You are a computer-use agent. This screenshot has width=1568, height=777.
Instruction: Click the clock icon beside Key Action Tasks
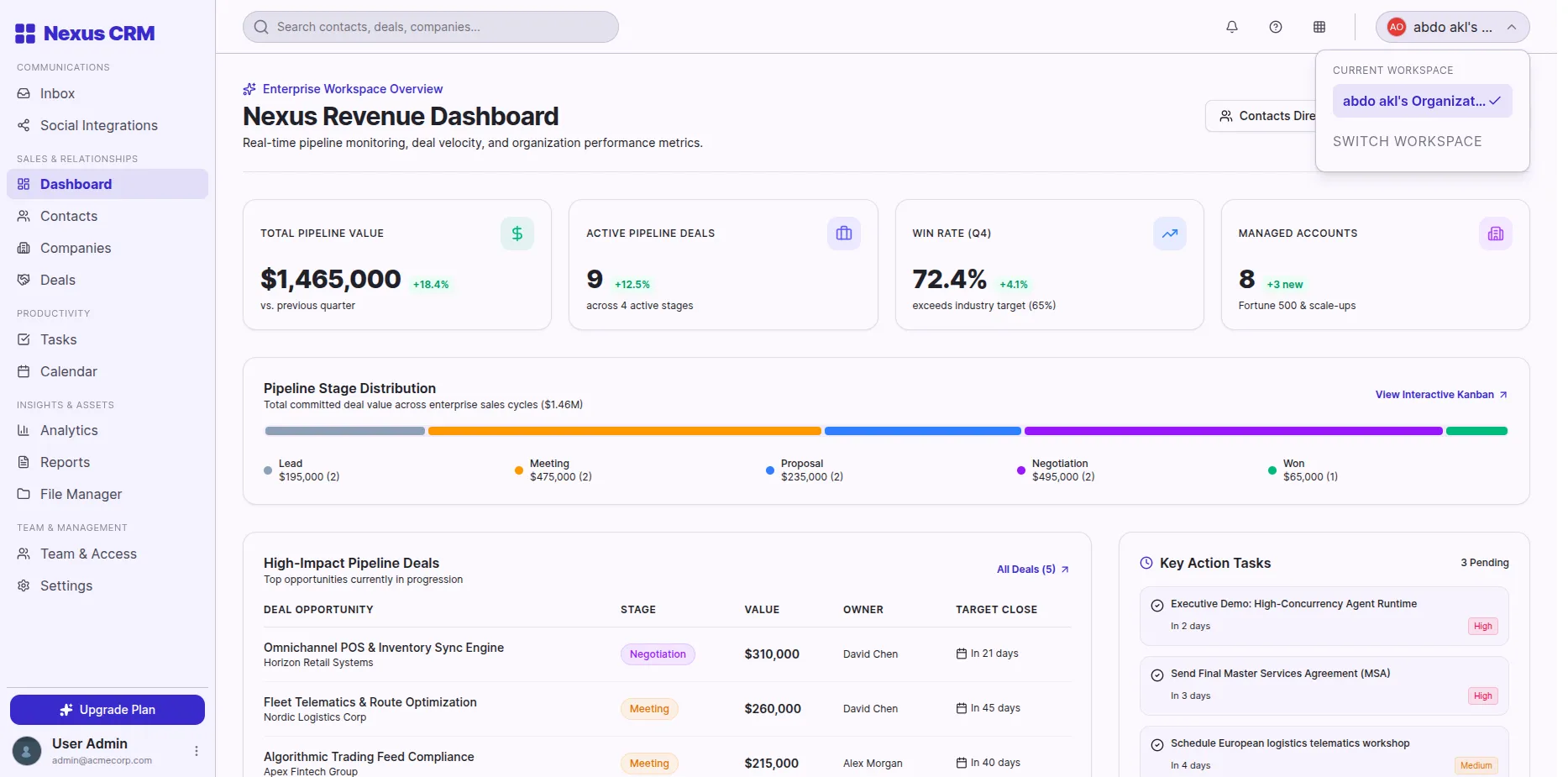pyautogui.click(x=1146, y=563)
